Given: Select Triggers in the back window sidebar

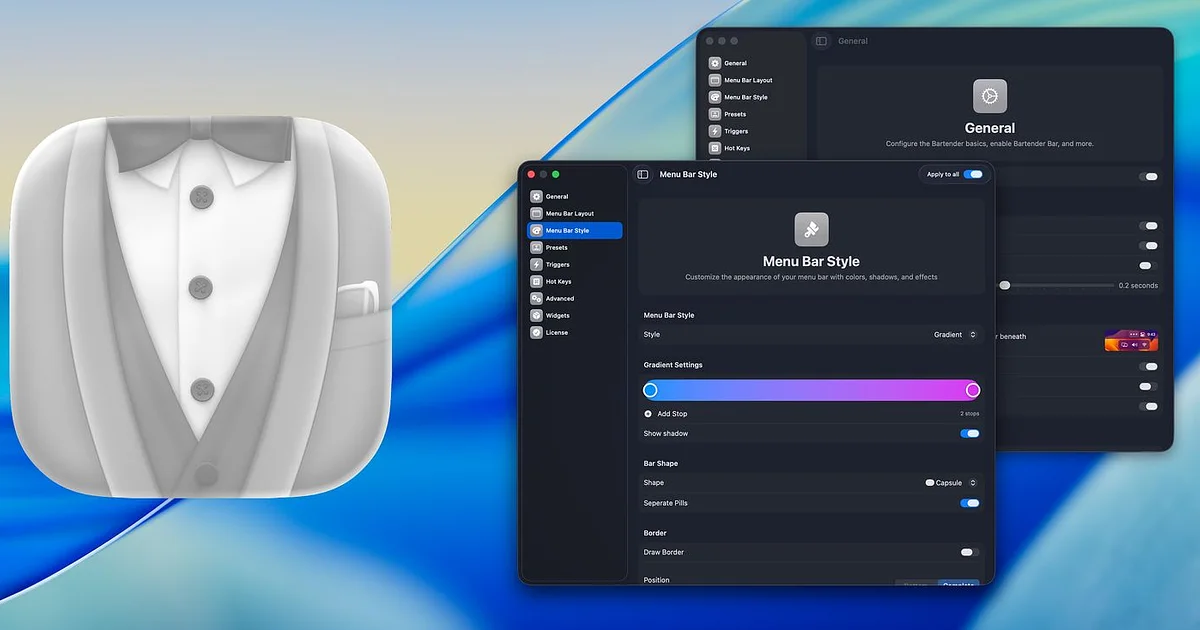Looking at the screenshot, I should (753, 131).
